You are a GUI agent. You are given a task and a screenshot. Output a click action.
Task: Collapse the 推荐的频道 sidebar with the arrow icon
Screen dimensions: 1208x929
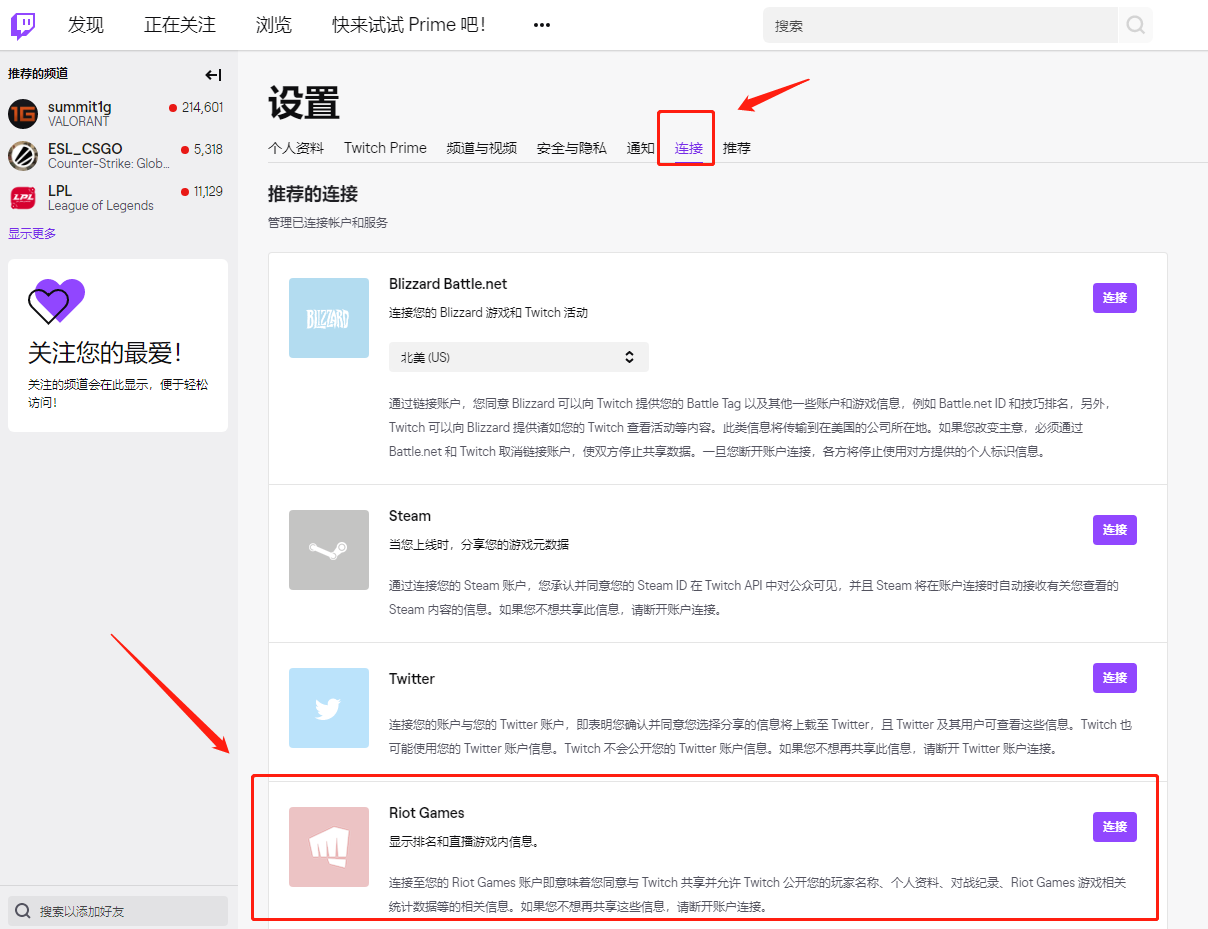[213, 74]
